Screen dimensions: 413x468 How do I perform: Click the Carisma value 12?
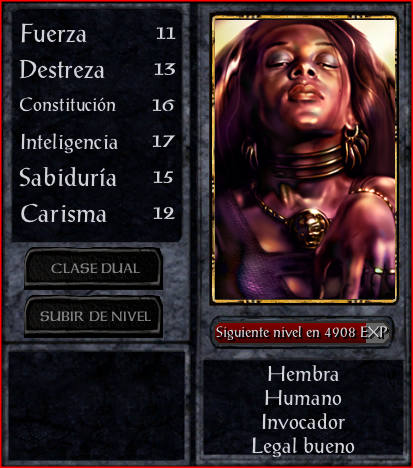pos(164,213)
